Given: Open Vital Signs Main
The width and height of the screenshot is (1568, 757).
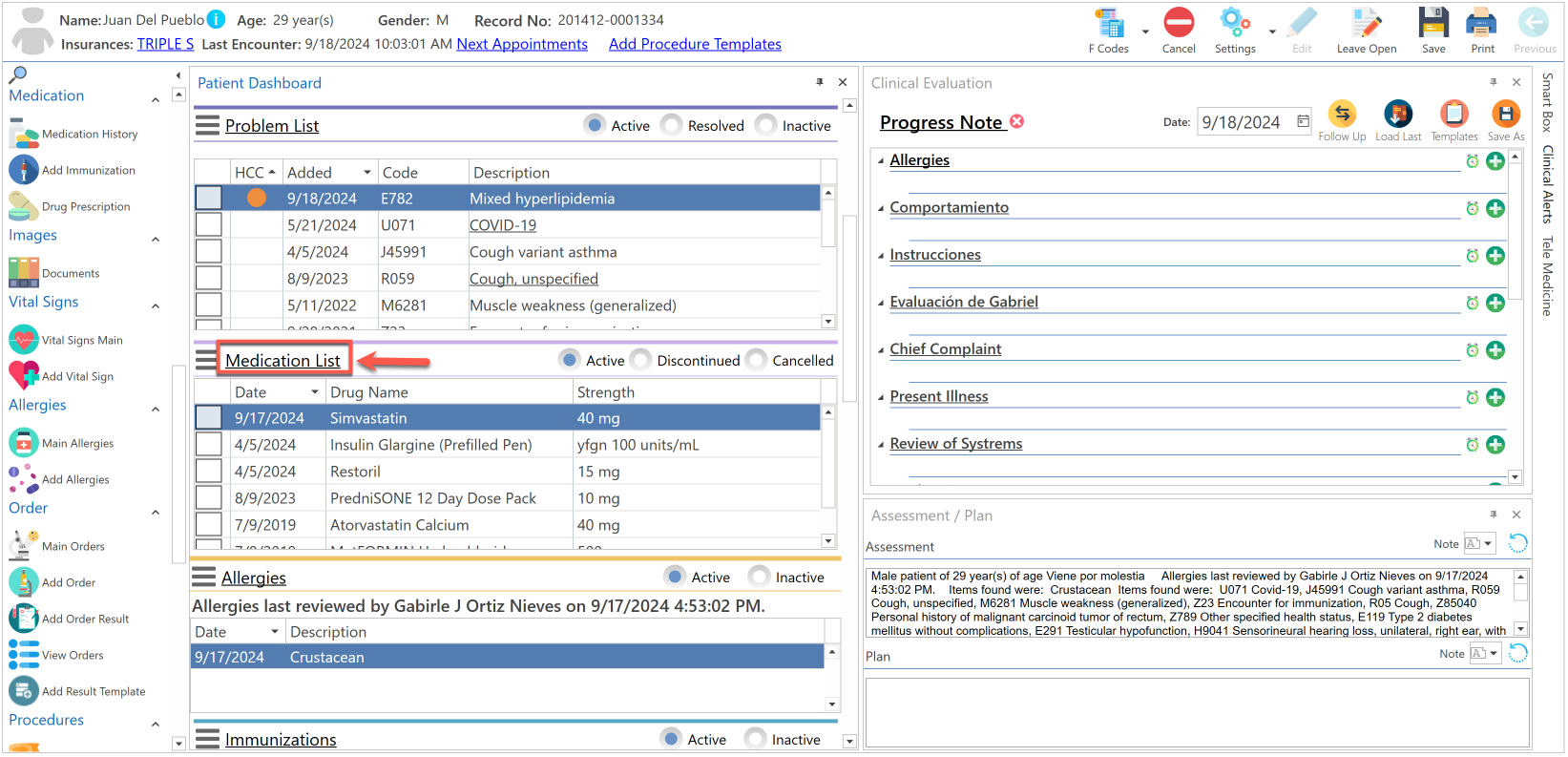Looking at the screenshot, I should 66,340.
